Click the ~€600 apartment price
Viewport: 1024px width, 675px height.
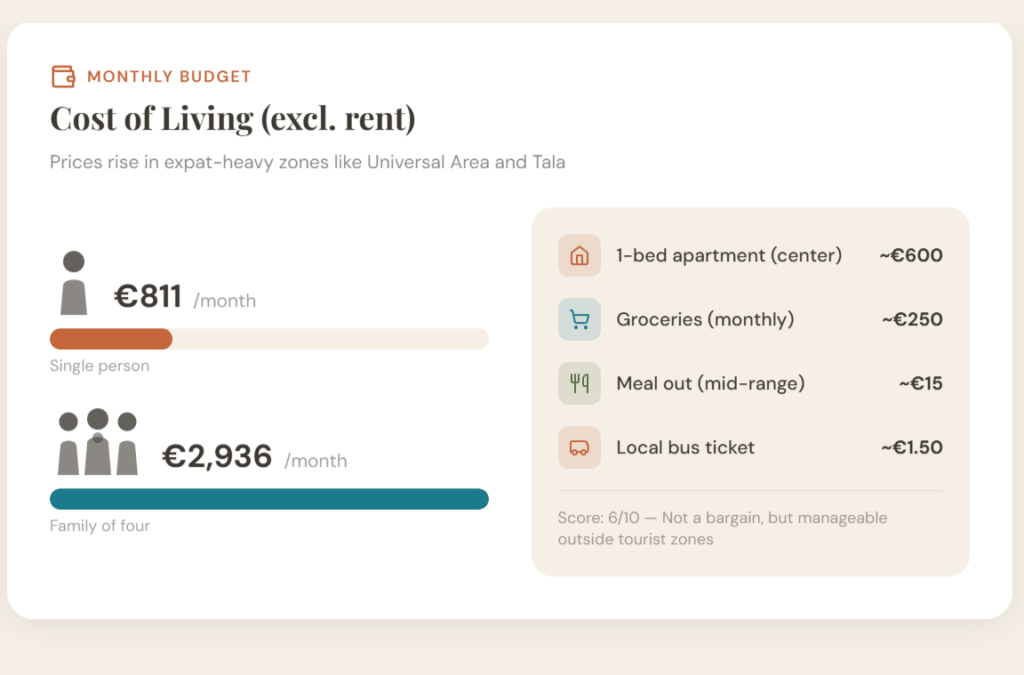pyautogui.click(x=911, y=256)
